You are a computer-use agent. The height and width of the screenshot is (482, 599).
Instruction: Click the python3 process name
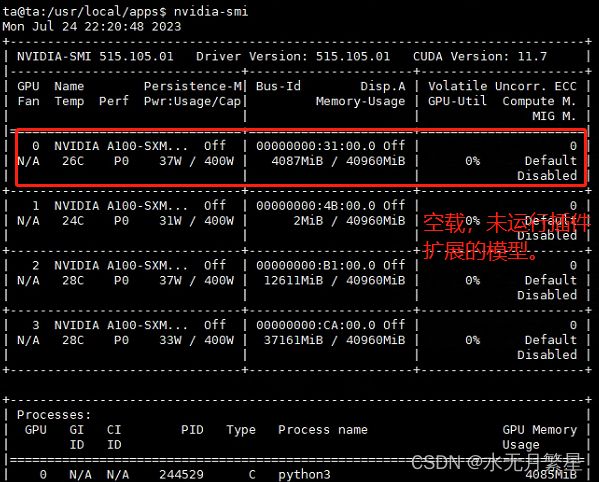(x=304, y=474)
